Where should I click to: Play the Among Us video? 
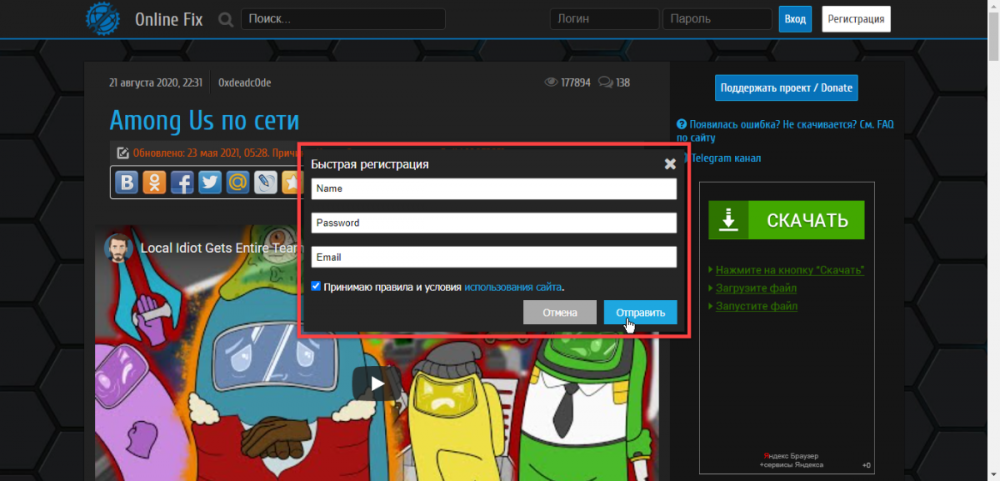tap(377, 382)
